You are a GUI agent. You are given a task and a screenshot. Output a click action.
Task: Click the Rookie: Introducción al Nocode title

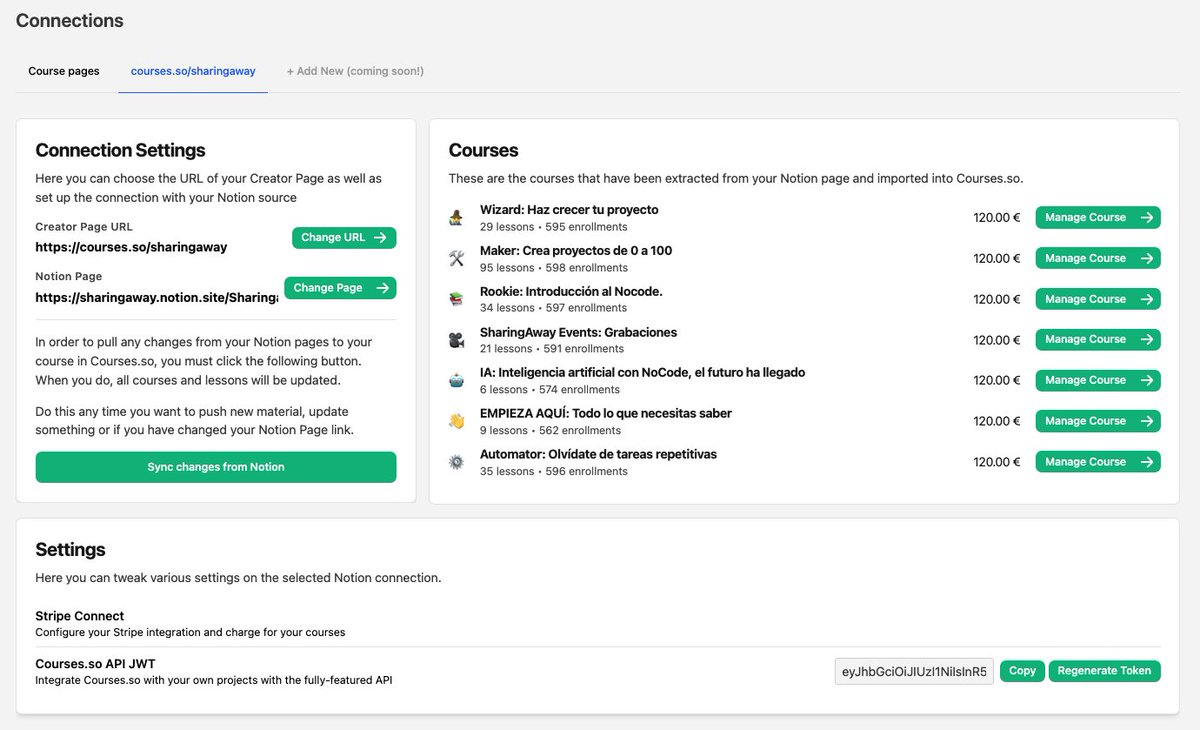click(x=571, y=292)
